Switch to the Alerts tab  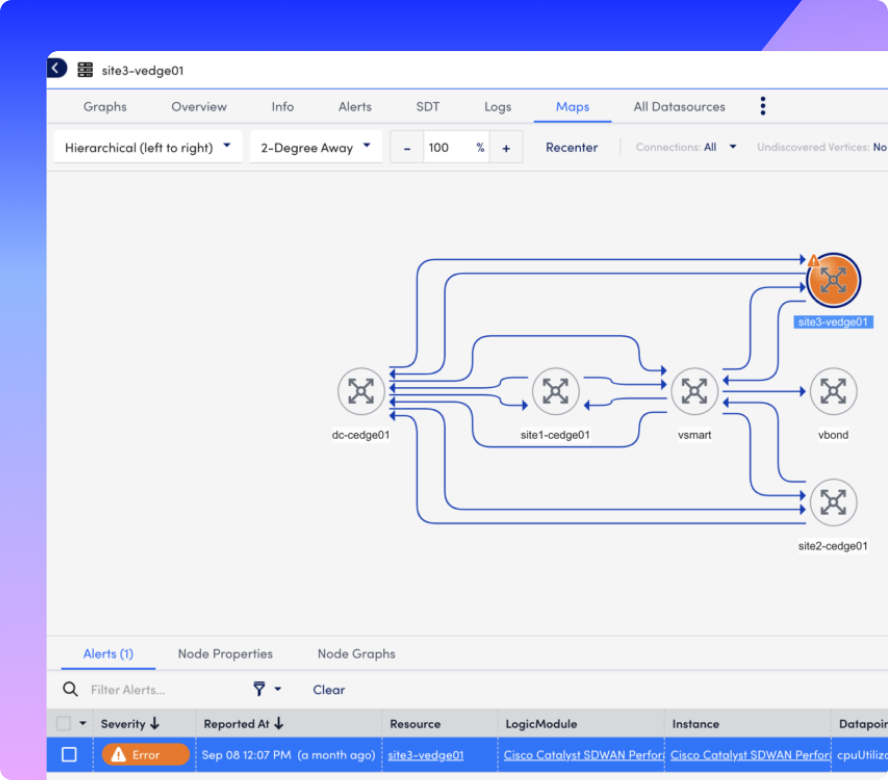355,106
